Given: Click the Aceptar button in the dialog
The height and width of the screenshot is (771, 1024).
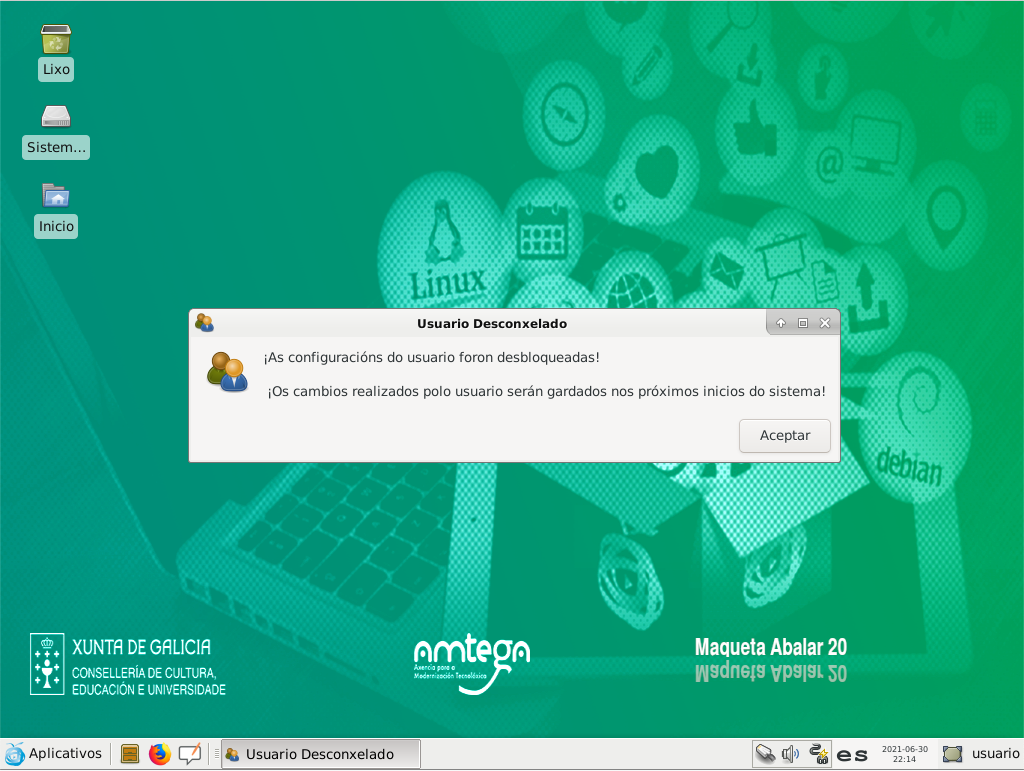Looking at the screenshot, I should pyautogui.click(x=785, y=436).
